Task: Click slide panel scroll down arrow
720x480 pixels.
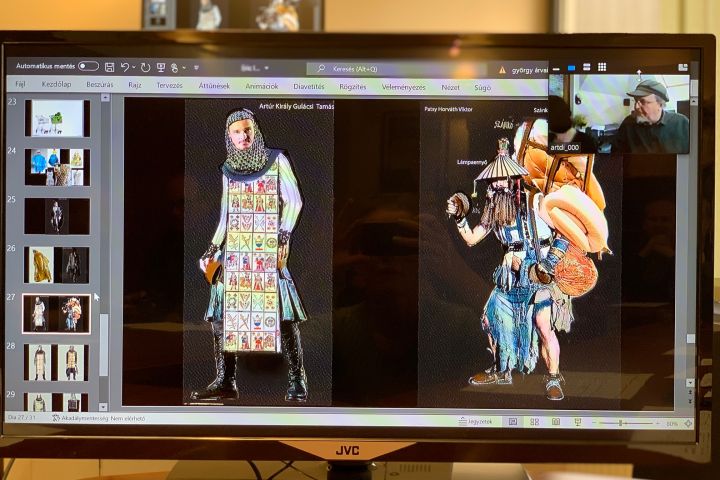Action: point(104,407)
